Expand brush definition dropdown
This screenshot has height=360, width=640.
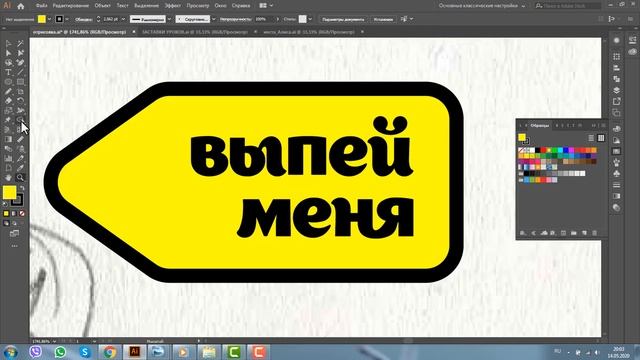(213, 19)
